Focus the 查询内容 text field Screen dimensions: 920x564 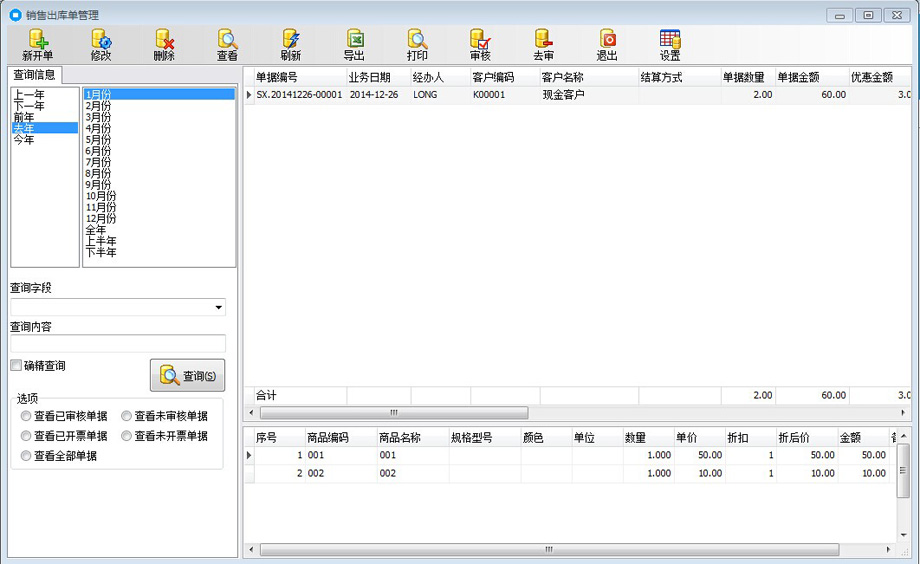(x=118, y=343)
